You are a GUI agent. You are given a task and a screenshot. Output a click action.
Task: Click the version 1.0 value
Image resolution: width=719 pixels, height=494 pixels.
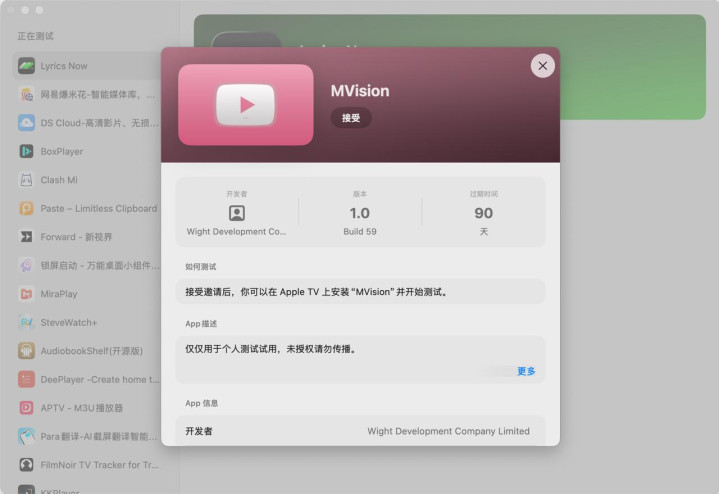tap(360, 213)
